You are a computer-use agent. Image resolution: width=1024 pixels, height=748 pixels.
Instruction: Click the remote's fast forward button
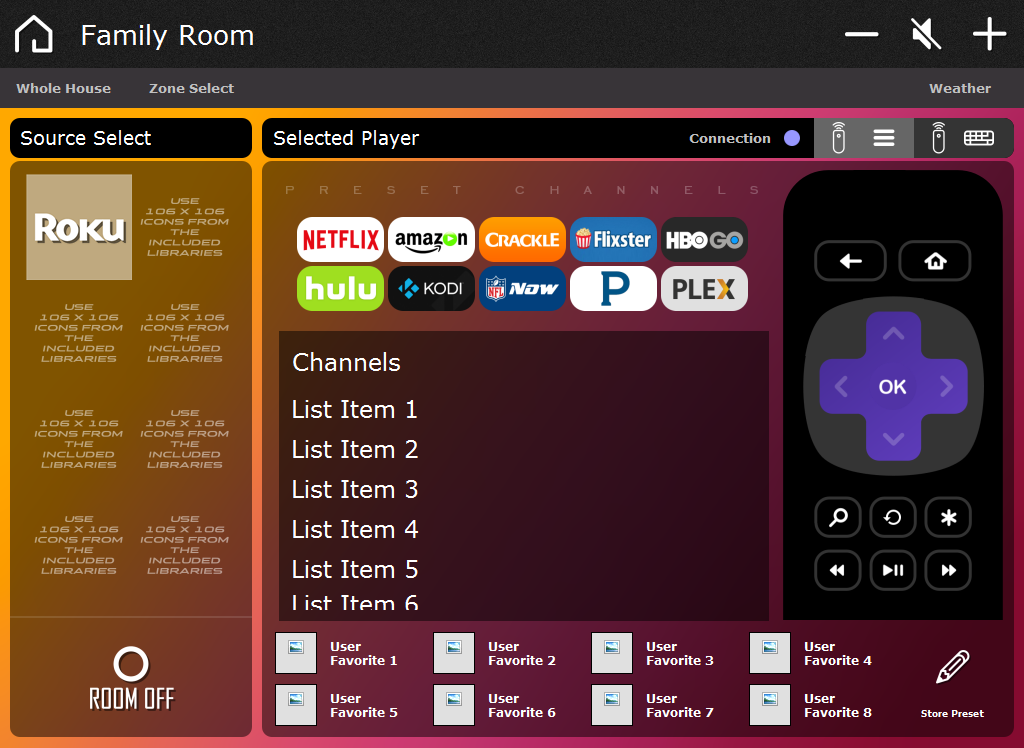click(x=948, y=570)
